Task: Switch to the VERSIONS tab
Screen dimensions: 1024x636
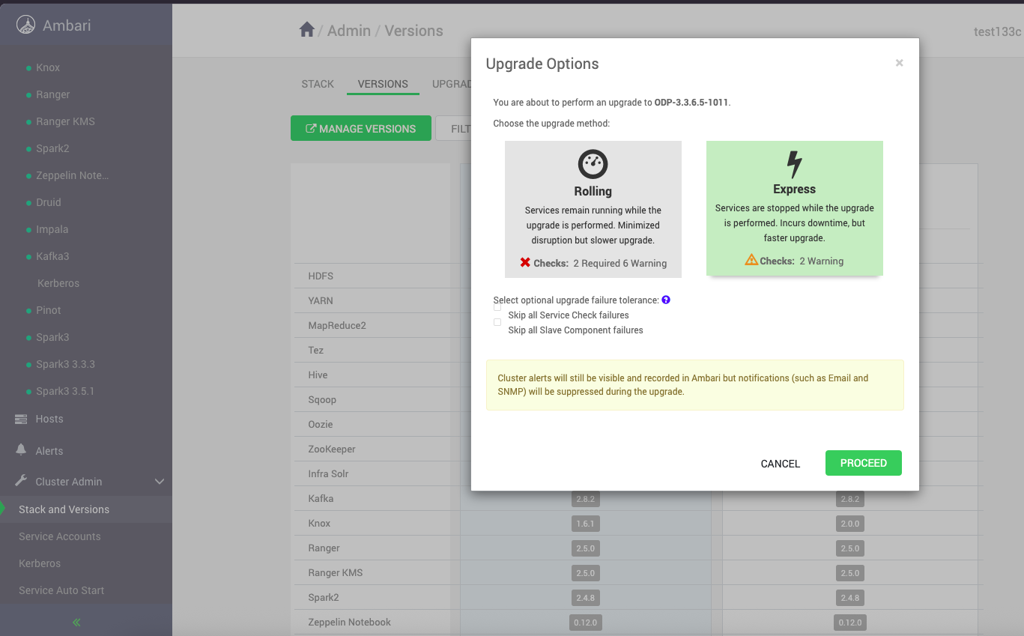Action: [x=383, y=84]
